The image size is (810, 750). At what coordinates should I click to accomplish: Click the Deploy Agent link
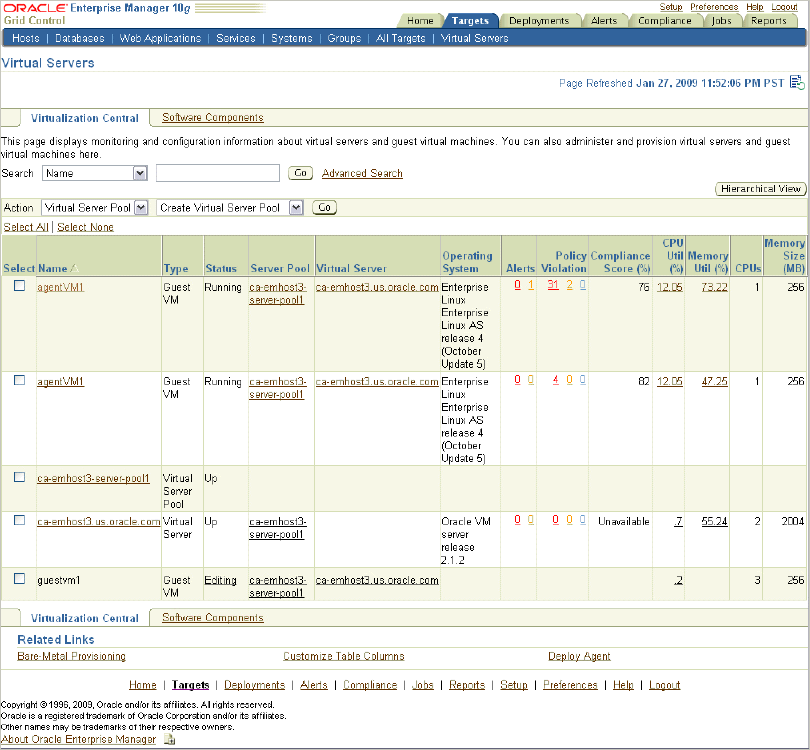point(579,655)
